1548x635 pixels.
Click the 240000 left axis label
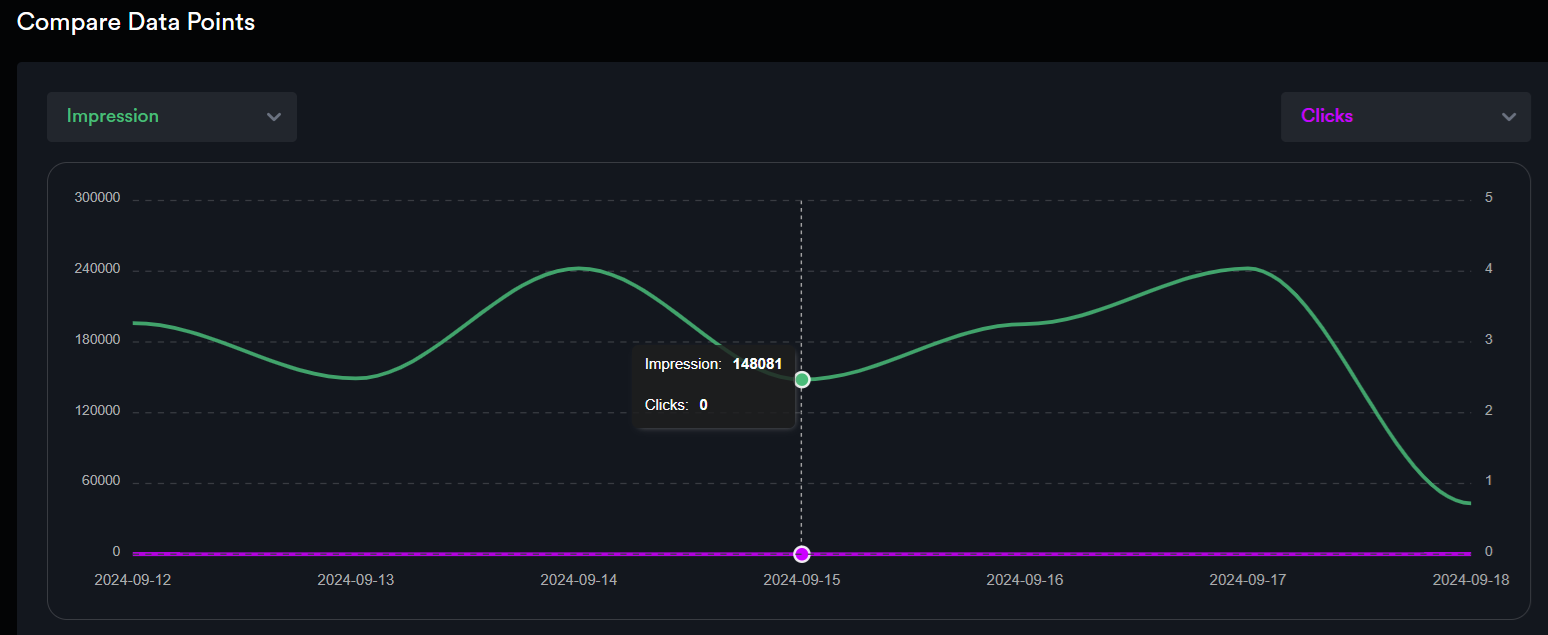pos(97,269)
